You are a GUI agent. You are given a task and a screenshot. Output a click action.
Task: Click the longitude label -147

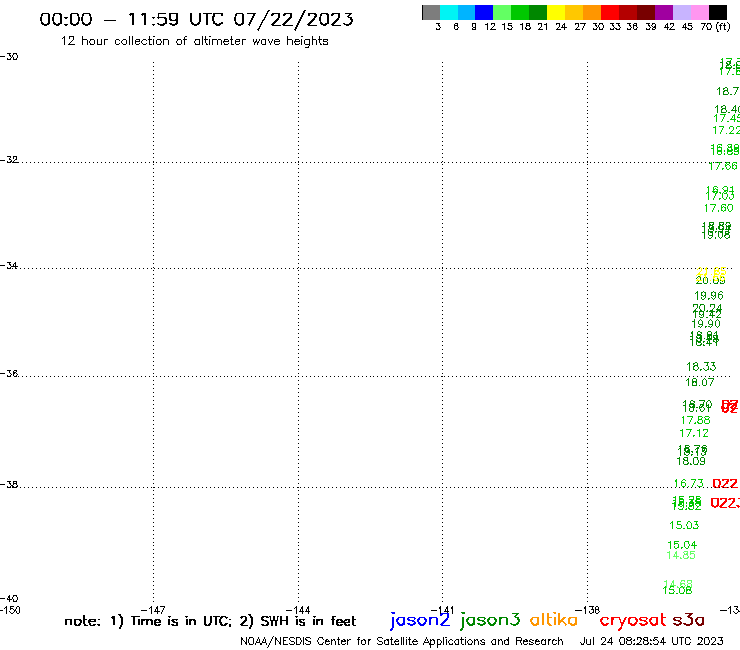click(153, 610)
